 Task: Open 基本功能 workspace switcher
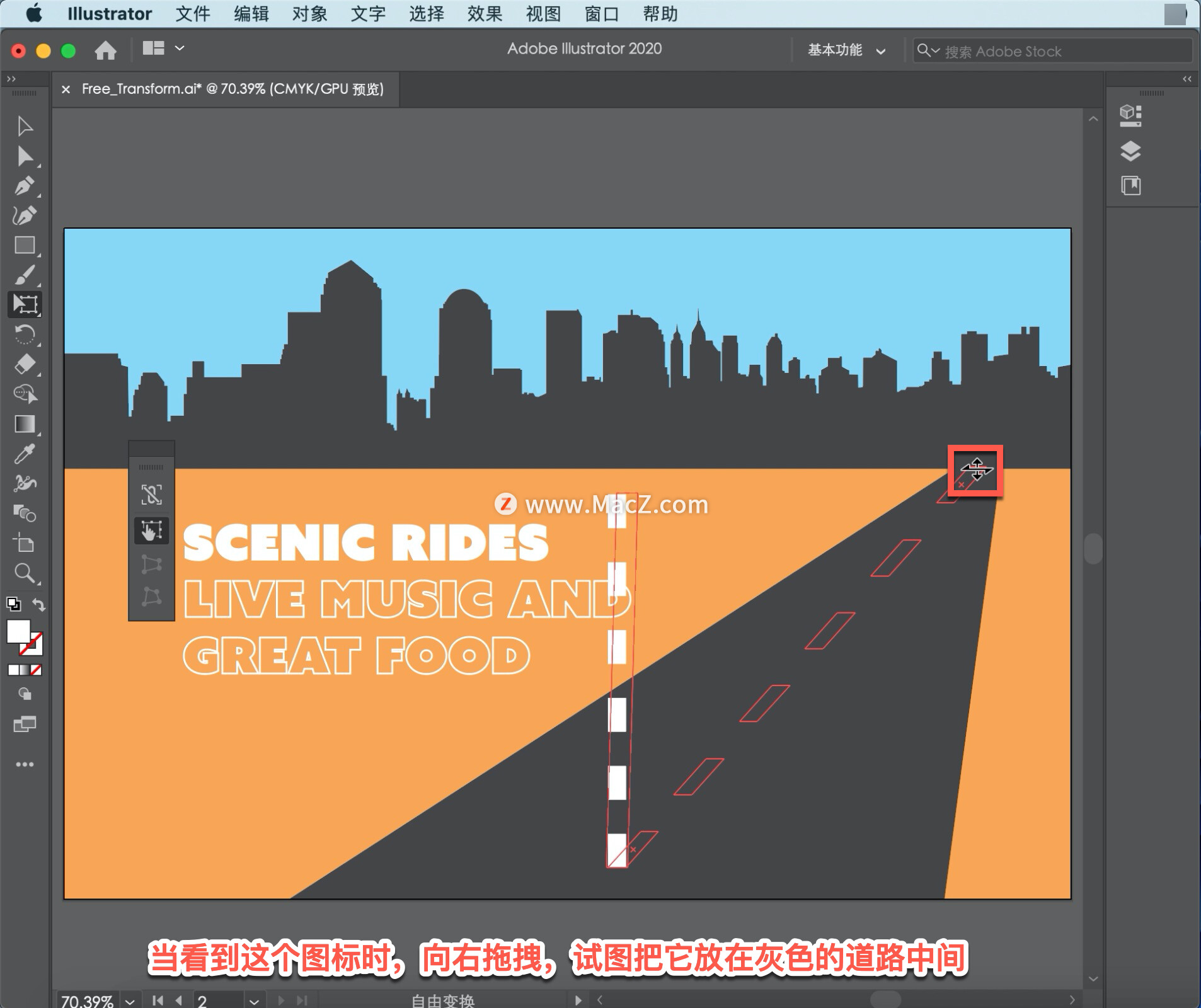pyautogui.click(x=846, y=50)
